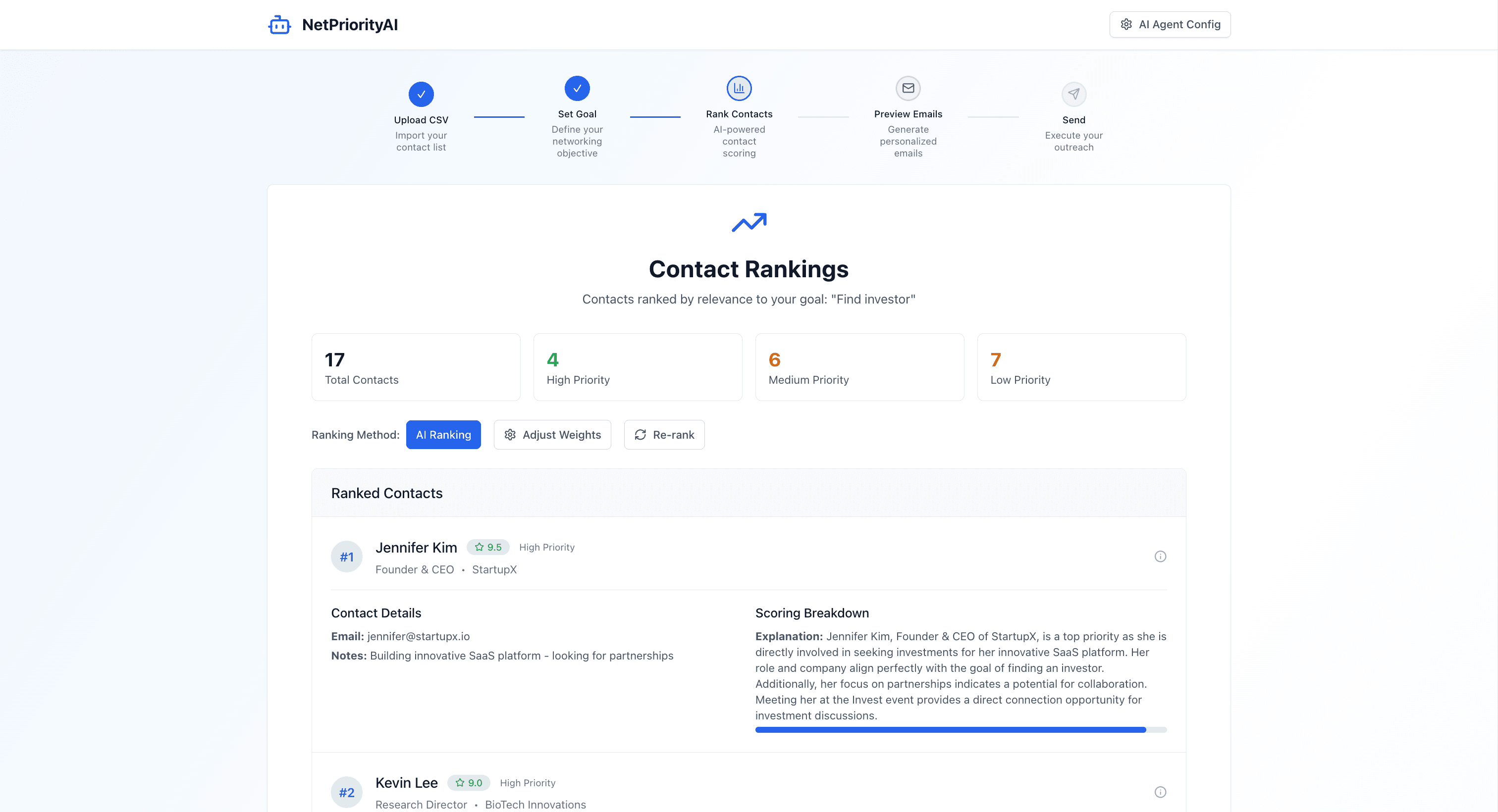Go to the Set Goal step label
Screen dimensions: 1498x812
(x=577, y=114)
